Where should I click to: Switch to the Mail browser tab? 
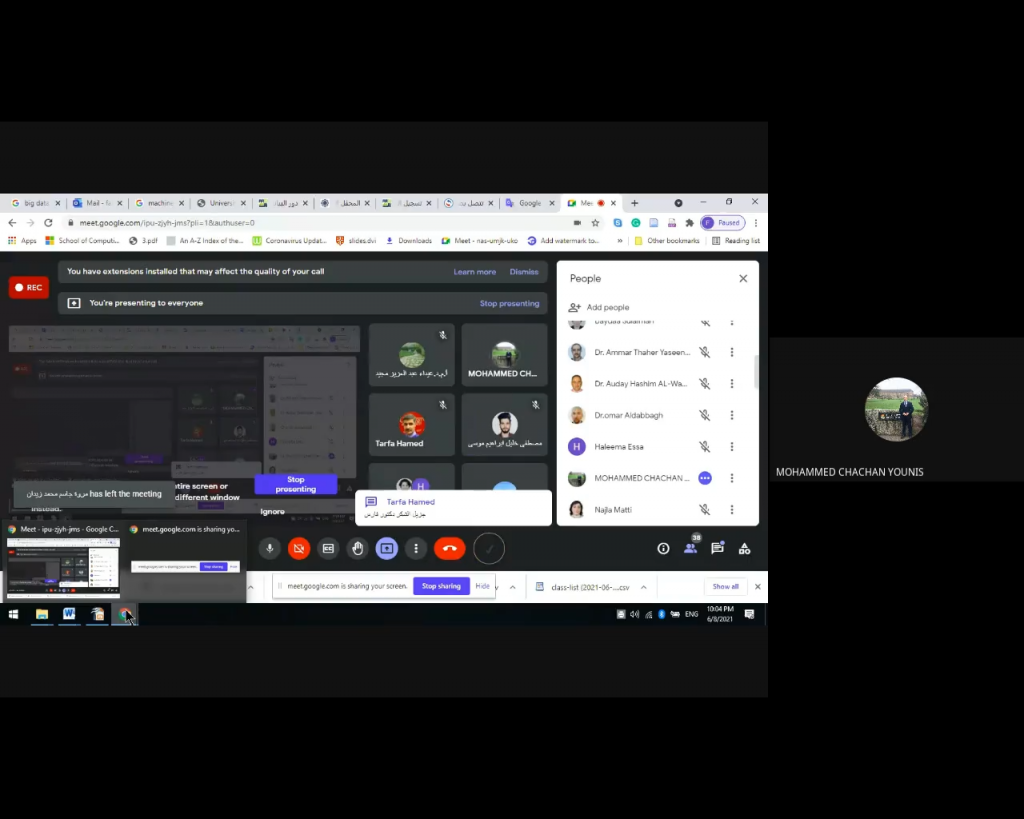coord(97,203)
